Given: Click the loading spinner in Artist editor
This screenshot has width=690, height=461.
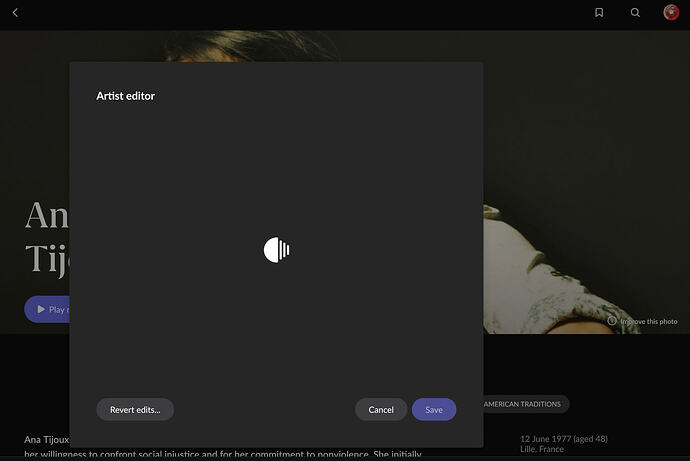Looking at the screenshot, I should coord(276,250).
